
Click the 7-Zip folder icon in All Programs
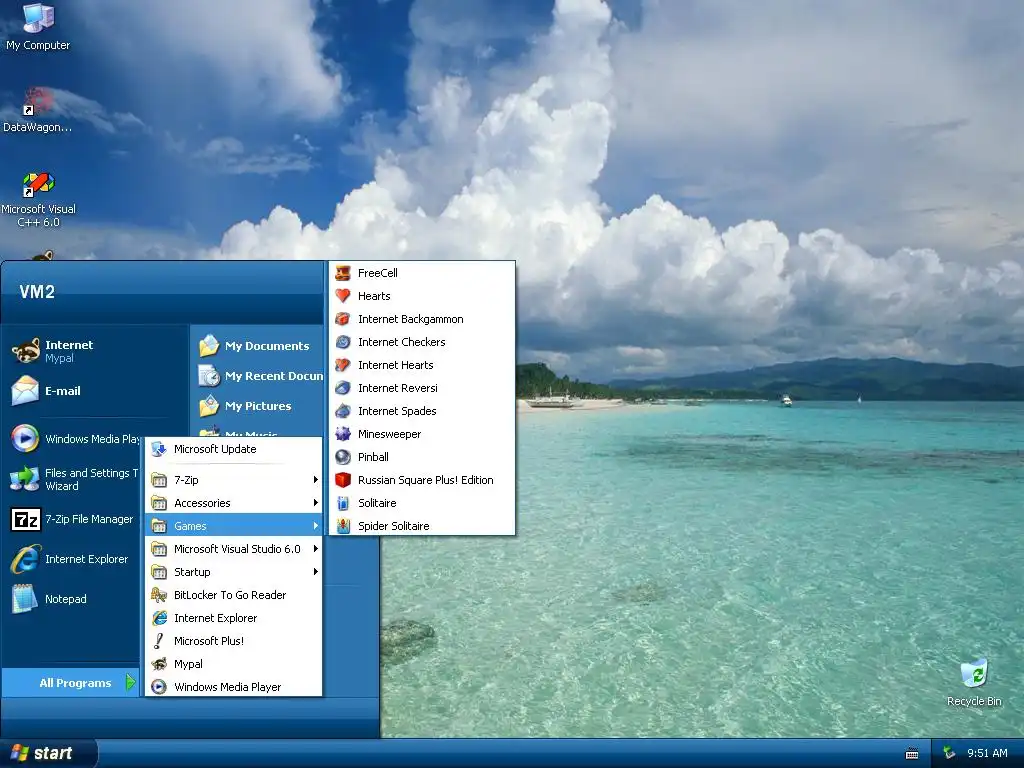[x=159, y=480]
